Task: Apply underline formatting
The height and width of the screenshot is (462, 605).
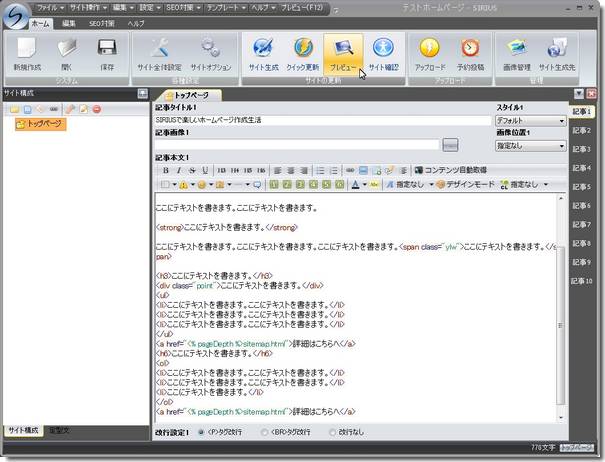Action: [205, 170]
